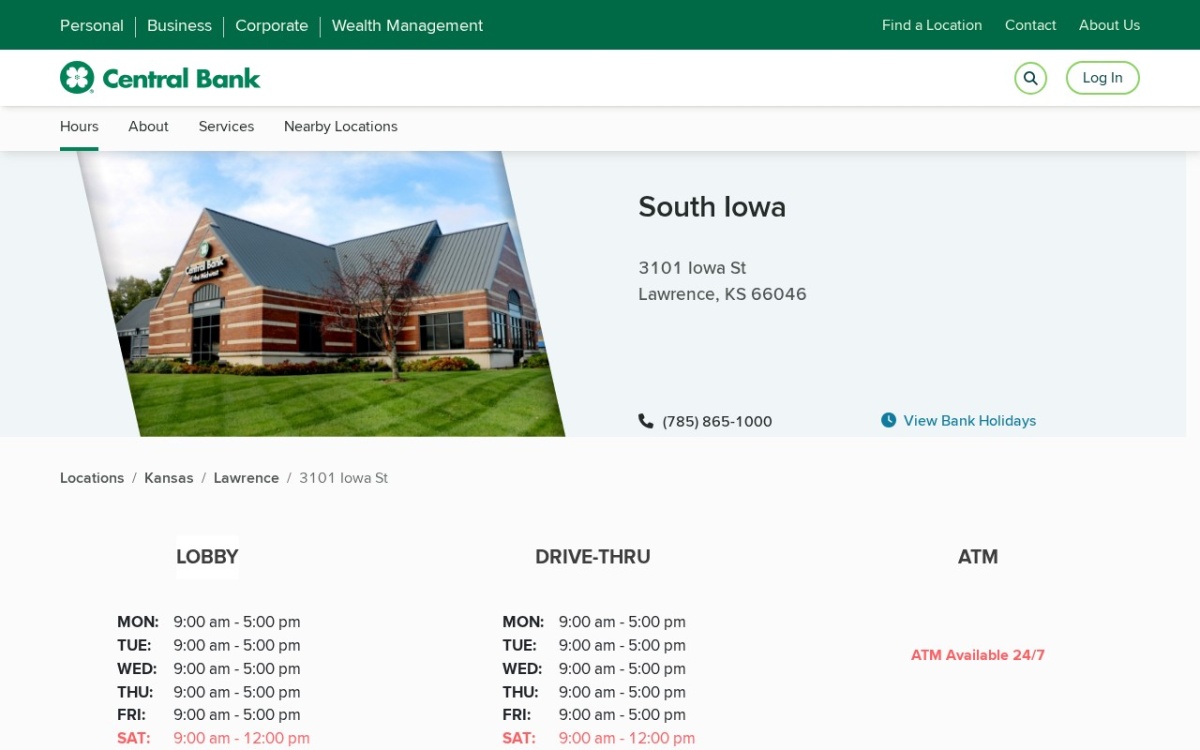Screen dimensions: 1200x750
Task: Click Find a Location link
Action: click(x=932, y=25)
